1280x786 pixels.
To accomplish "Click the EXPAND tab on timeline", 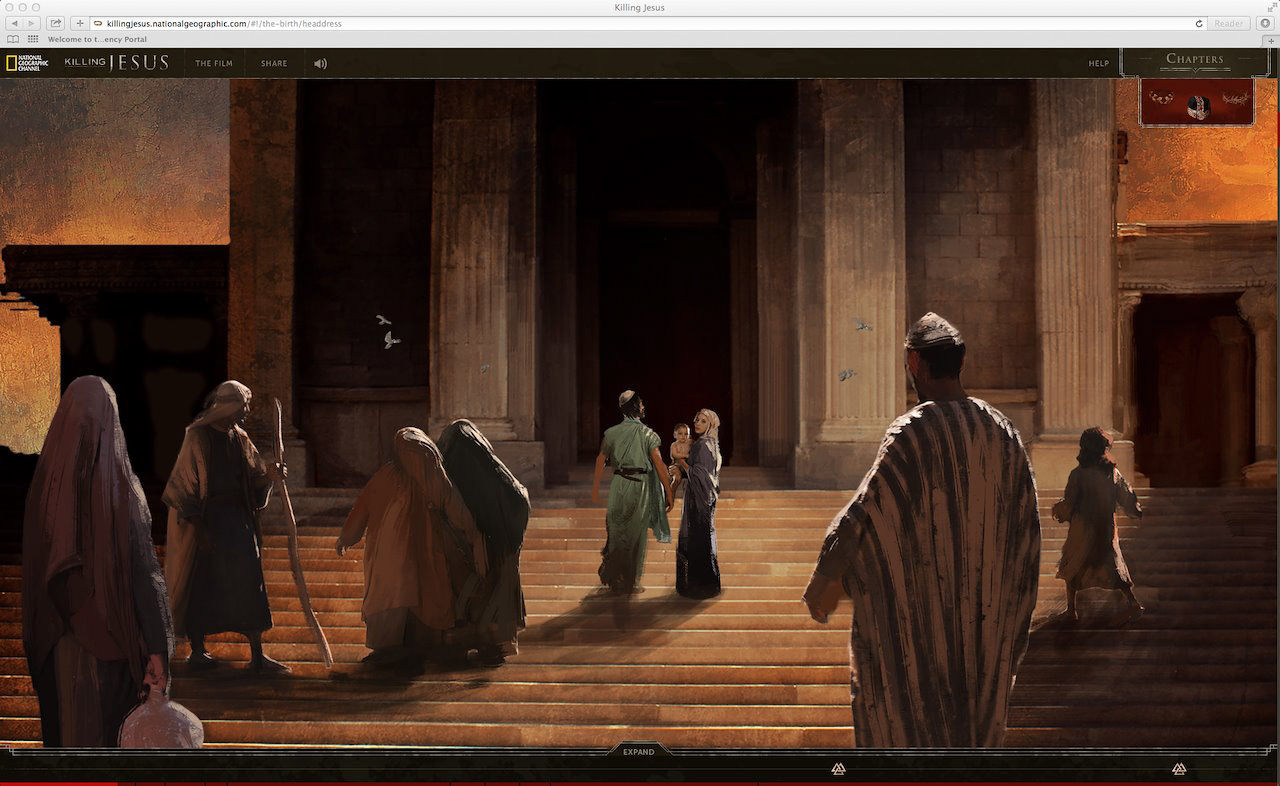I will pos(639,752).
